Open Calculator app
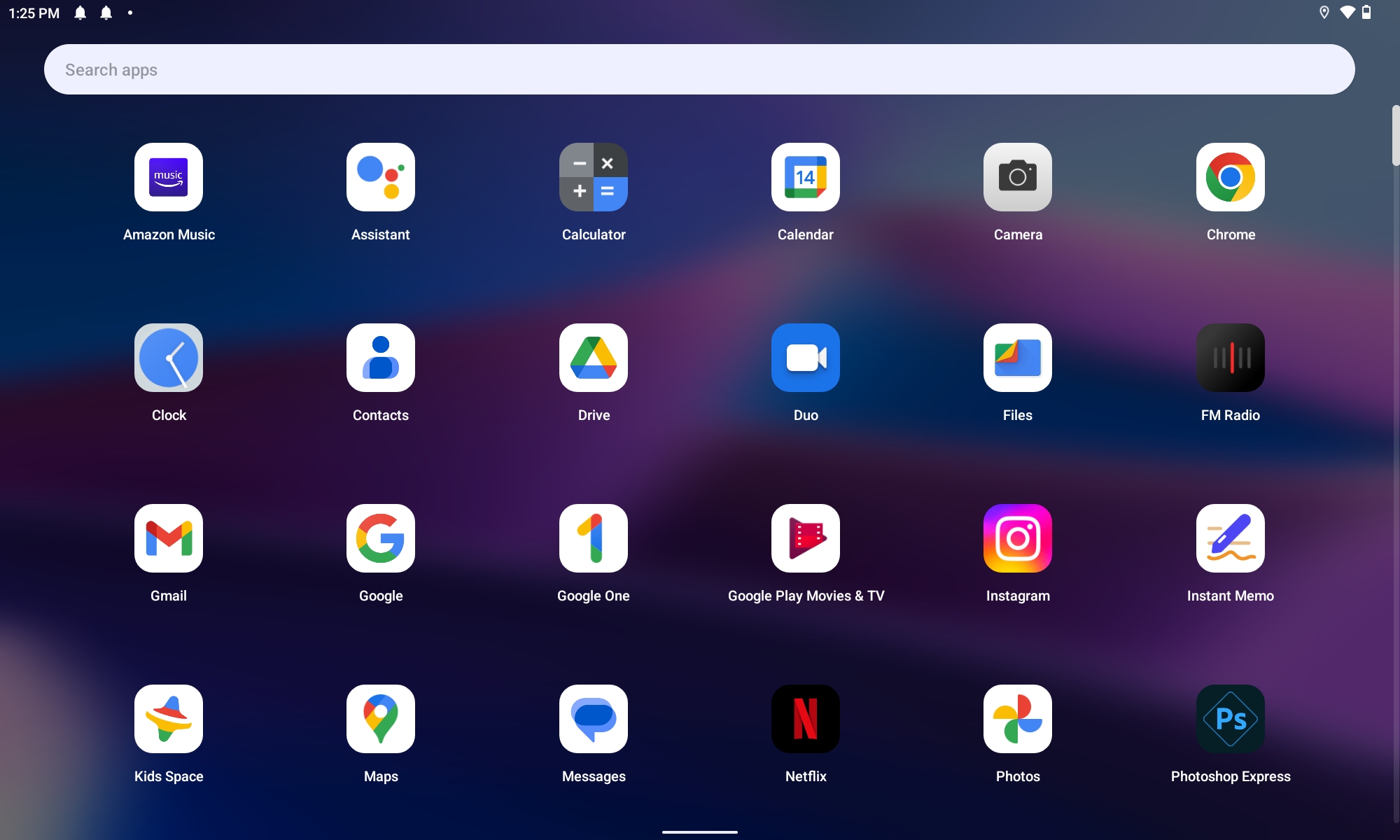This screenshot has height=840, width=1400. coord(594,177)
